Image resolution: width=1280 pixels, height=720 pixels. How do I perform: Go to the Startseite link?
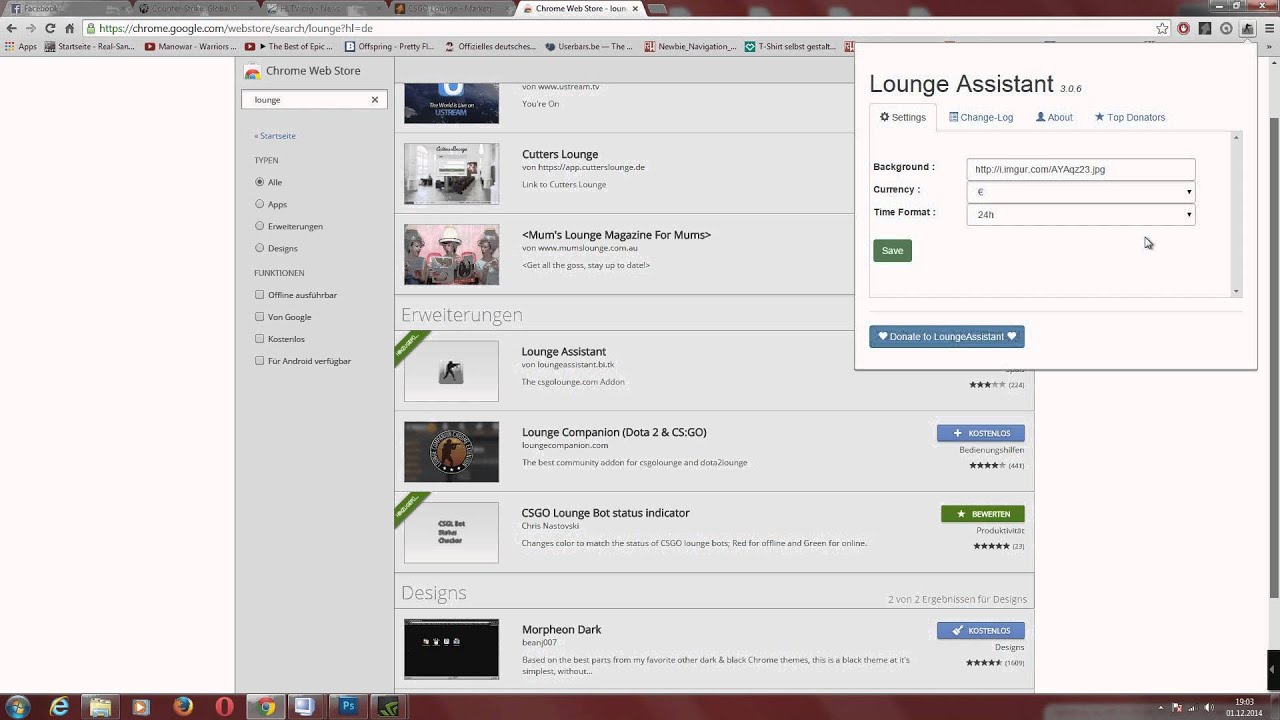[x=275, y=136]
